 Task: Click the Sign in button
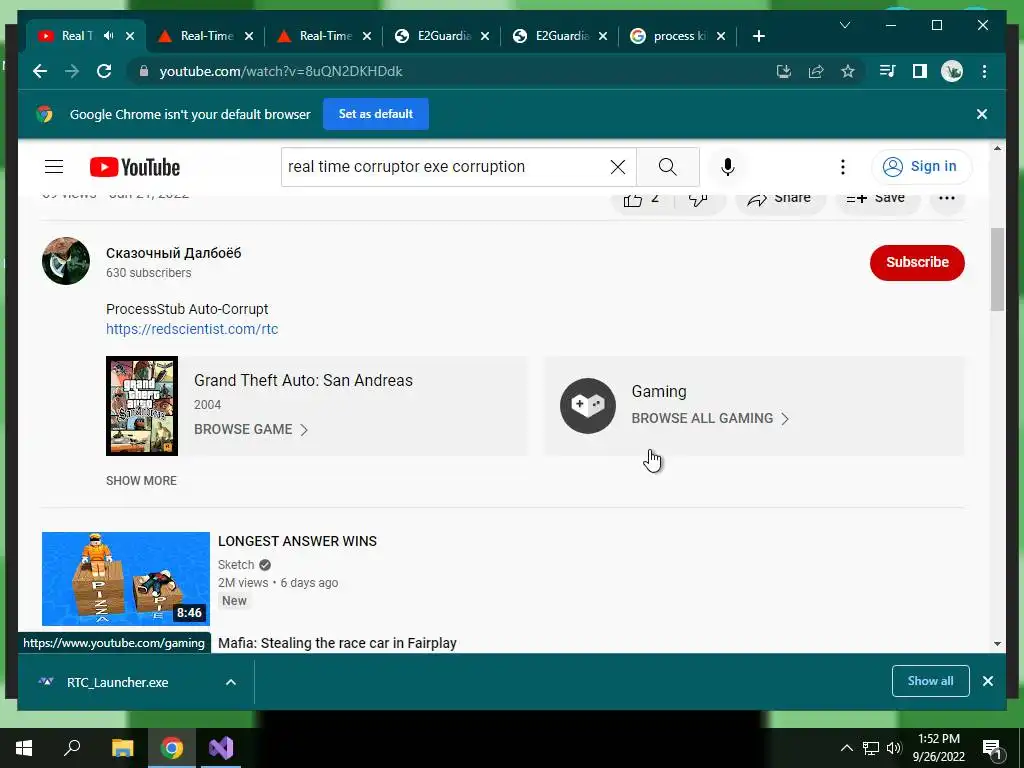921,167
